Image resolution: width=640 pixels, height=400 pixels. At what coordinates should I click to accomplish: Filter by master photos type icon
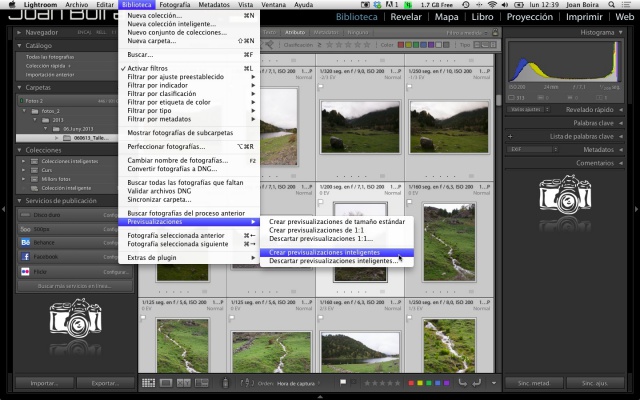477,45
